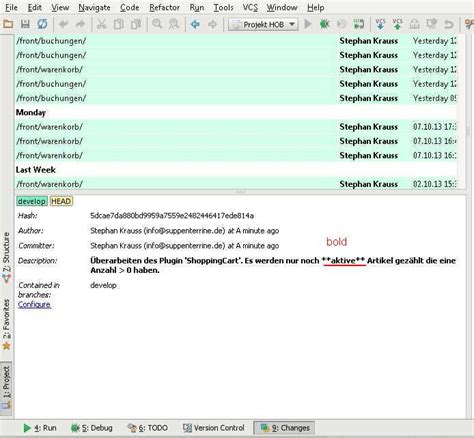Select the commit dated 02.10.13 15:
This screenshot has width=474, height=438.
(x=236, y=184)
